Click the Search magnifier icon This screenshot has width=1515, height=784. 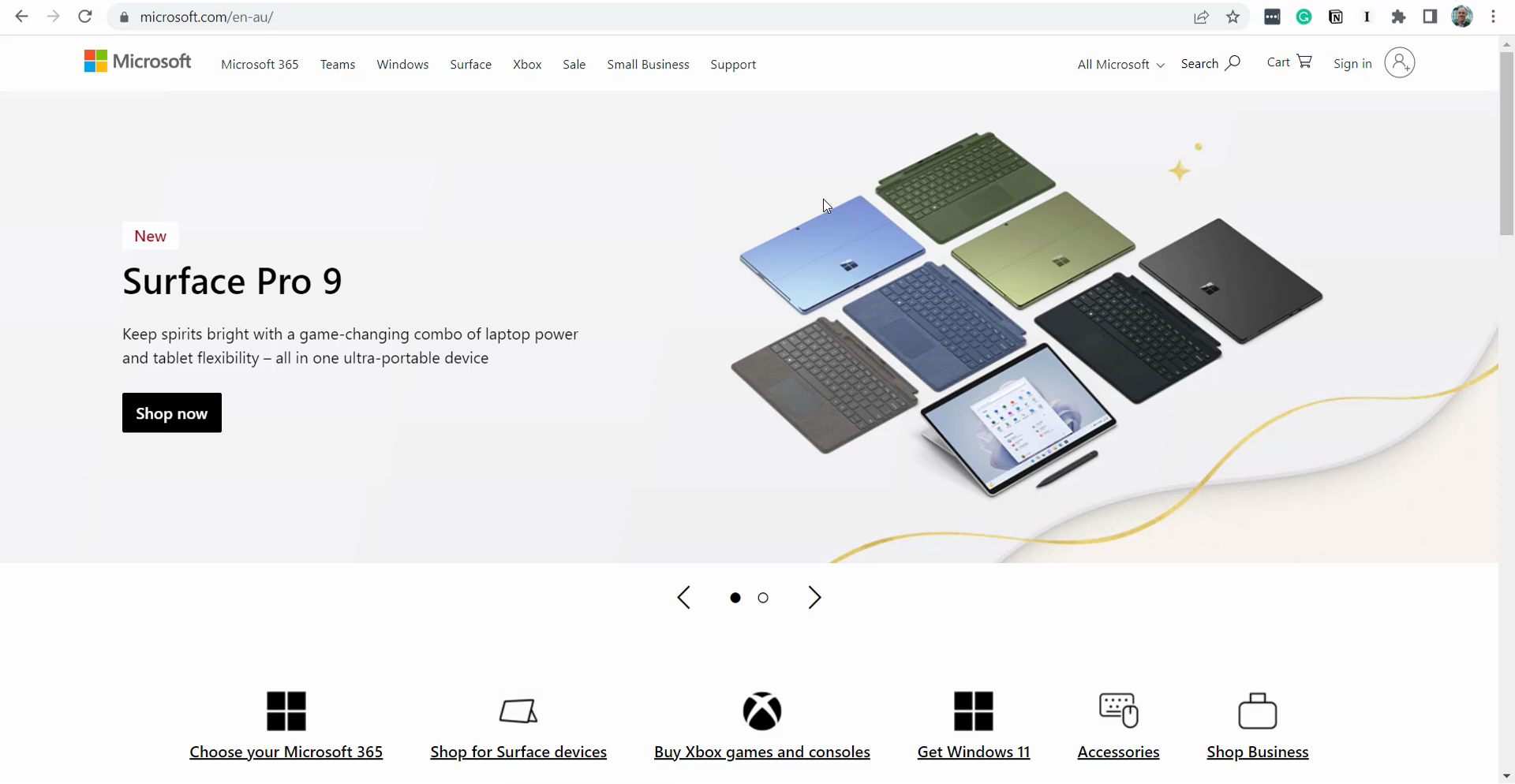1233,63
